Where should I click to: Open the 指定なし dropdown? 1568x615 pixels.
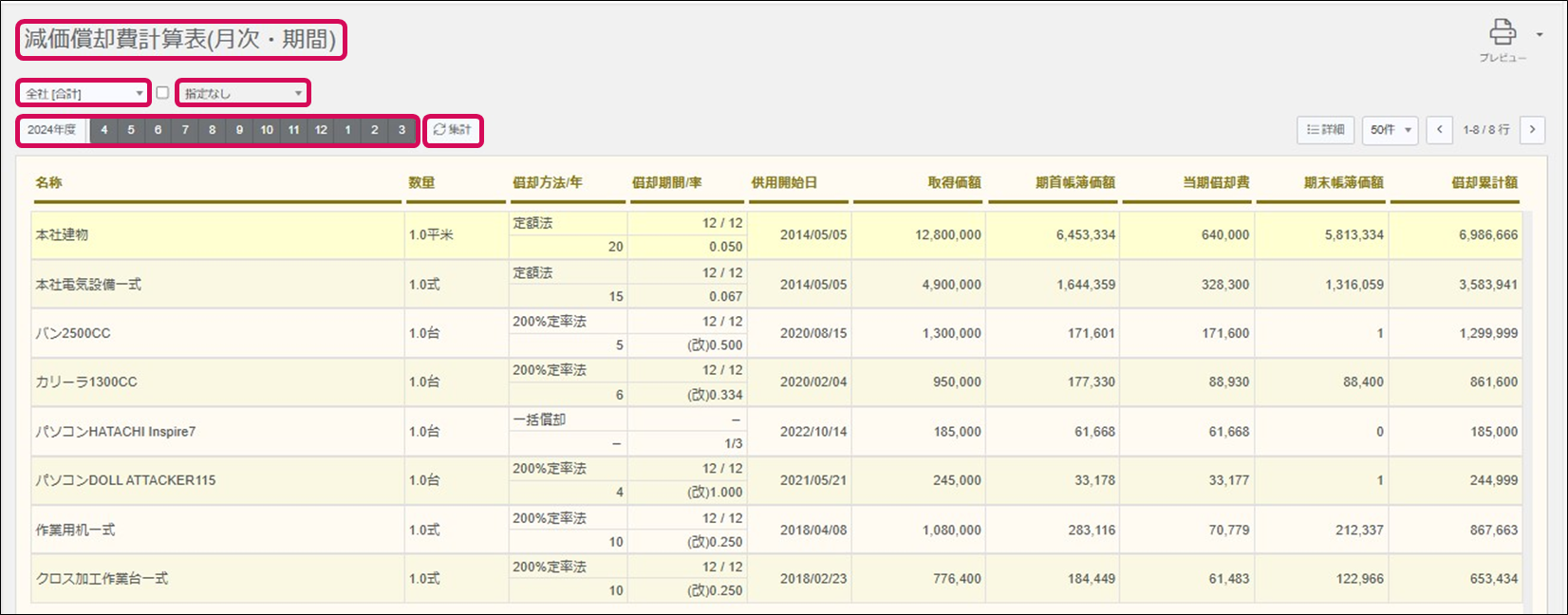[243, 93]
